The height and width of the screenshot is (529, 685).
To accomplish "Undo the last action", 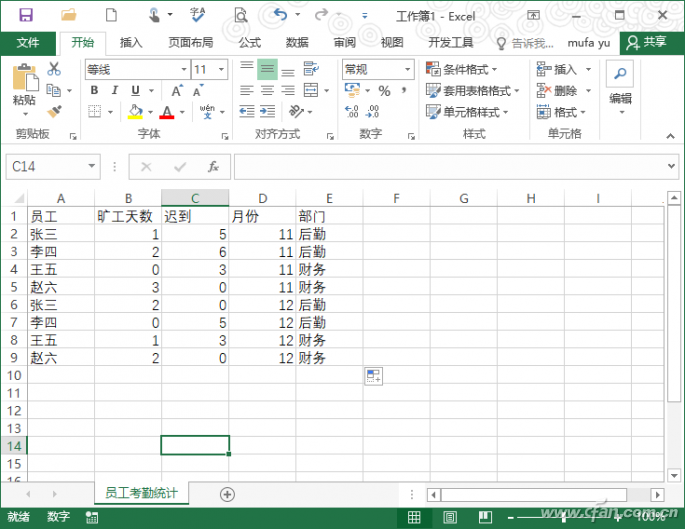I will coord(280,15).
